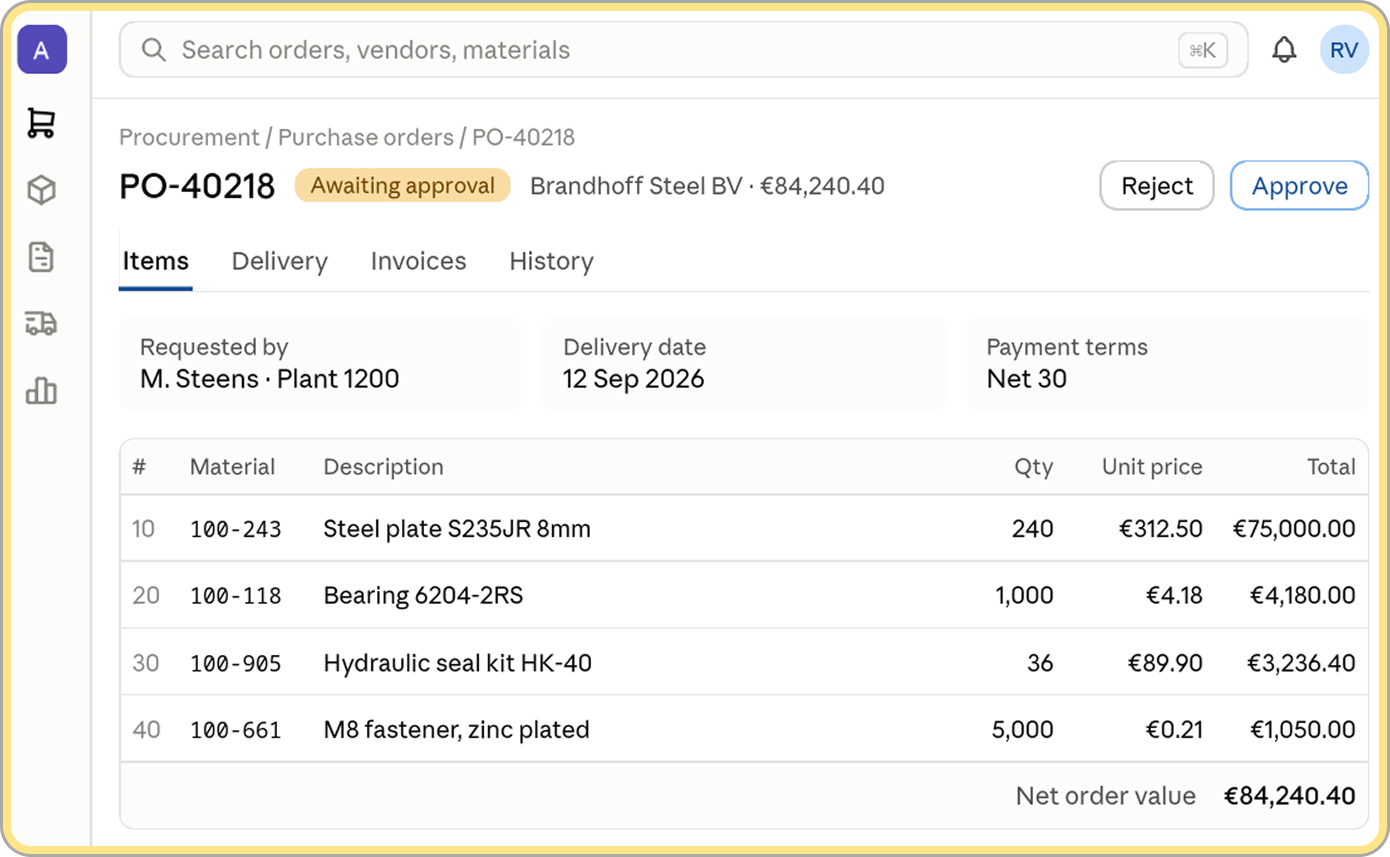Viewport: 1390px width, 857px height.
Task: Click the Delivery date 12 Sep 2026 value
Action: point(633,379)
